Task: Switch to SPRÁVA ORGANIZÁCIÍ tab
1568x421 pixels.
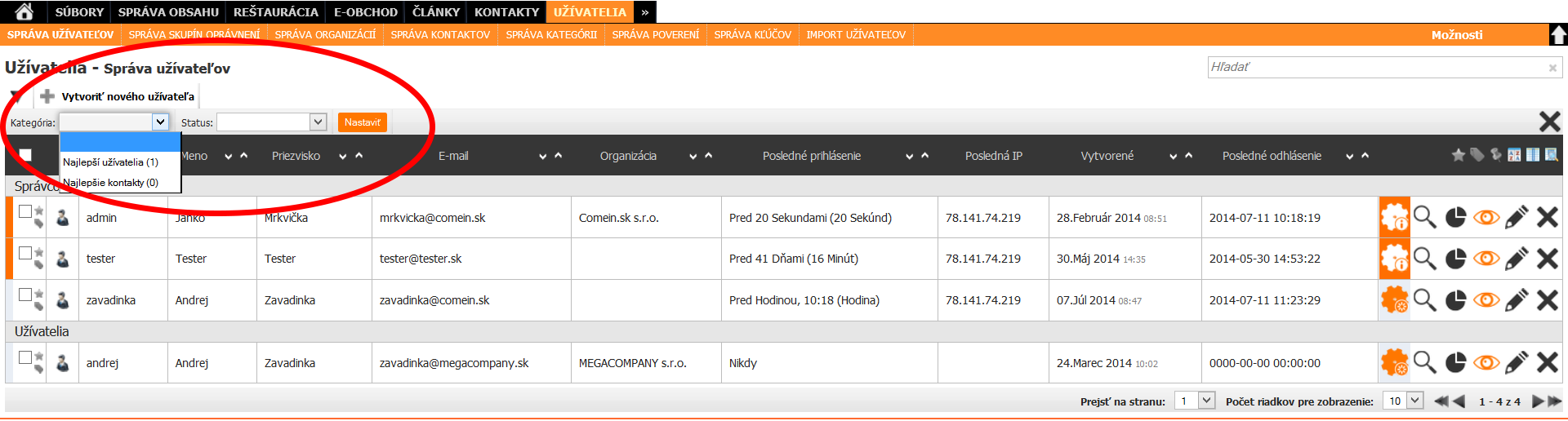Action: pyautogui.click(x=325, y=35)
